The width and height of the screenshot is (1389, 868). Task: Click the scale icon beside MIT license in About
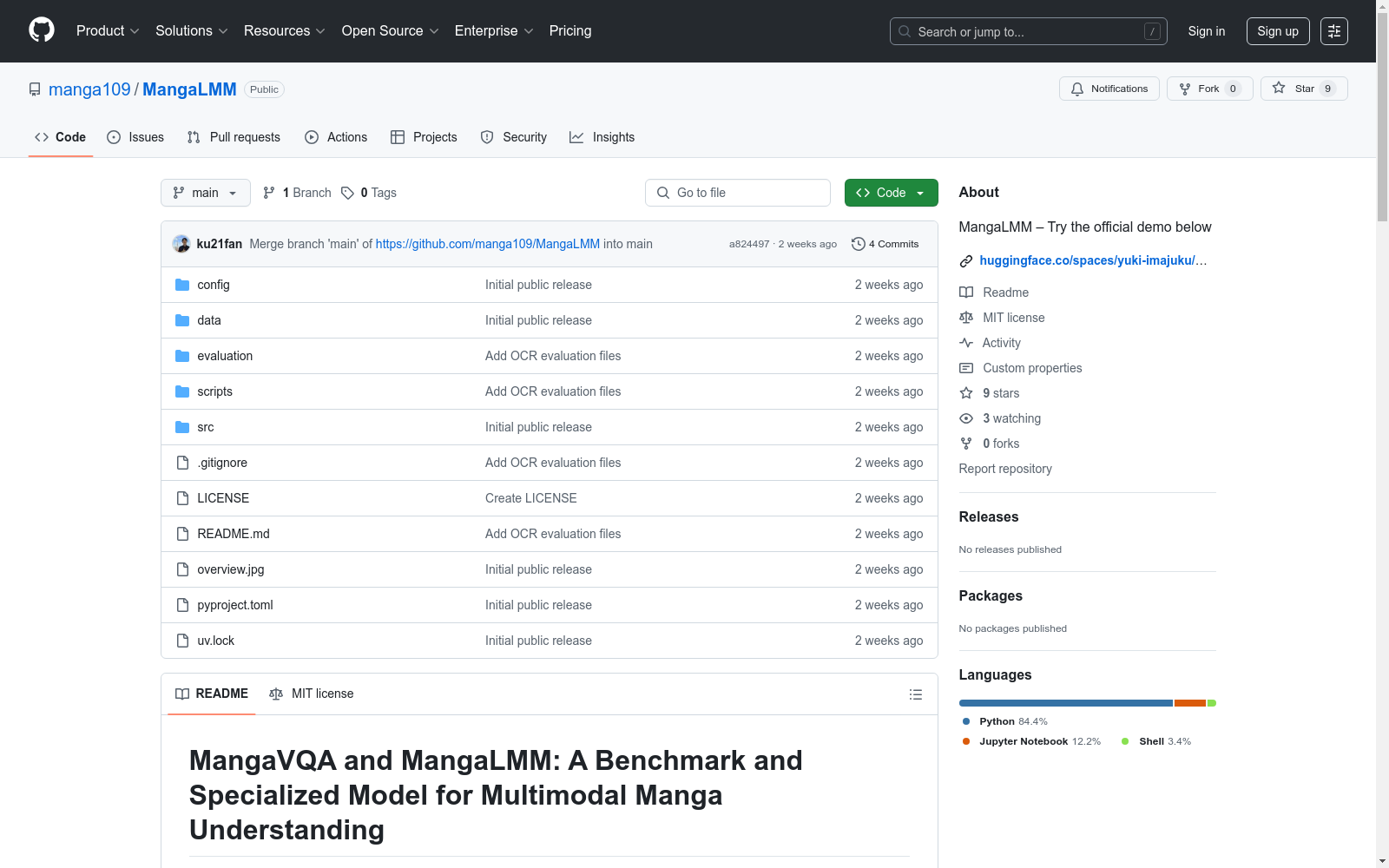[966, 318]
